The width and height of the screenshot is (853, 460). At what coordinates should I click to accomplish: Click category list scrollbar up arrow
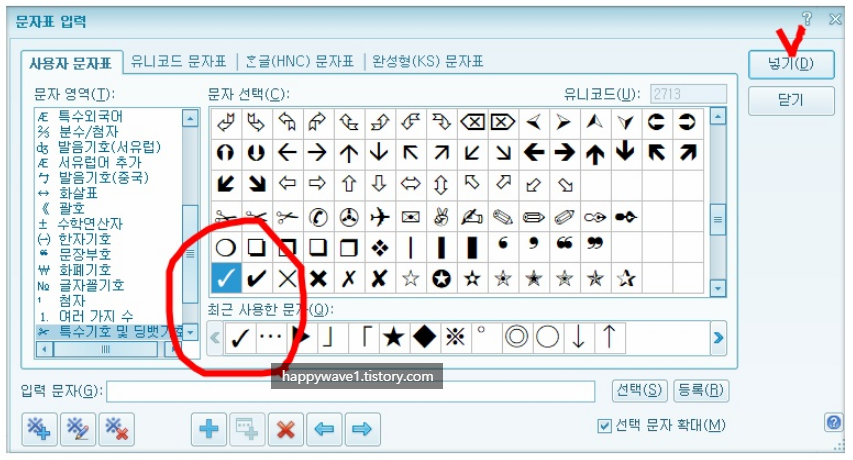coord(190,118)
